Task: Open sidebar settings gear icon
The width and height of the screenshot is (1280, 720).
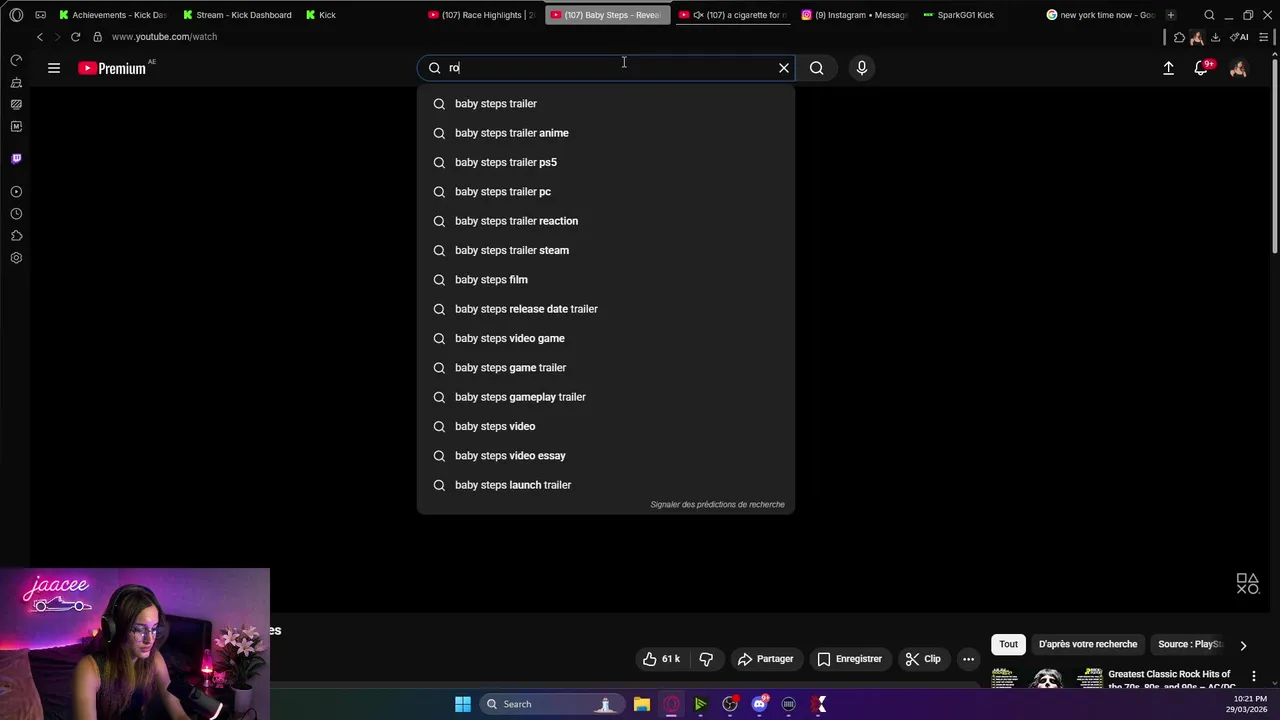Action: click(16, 258)
